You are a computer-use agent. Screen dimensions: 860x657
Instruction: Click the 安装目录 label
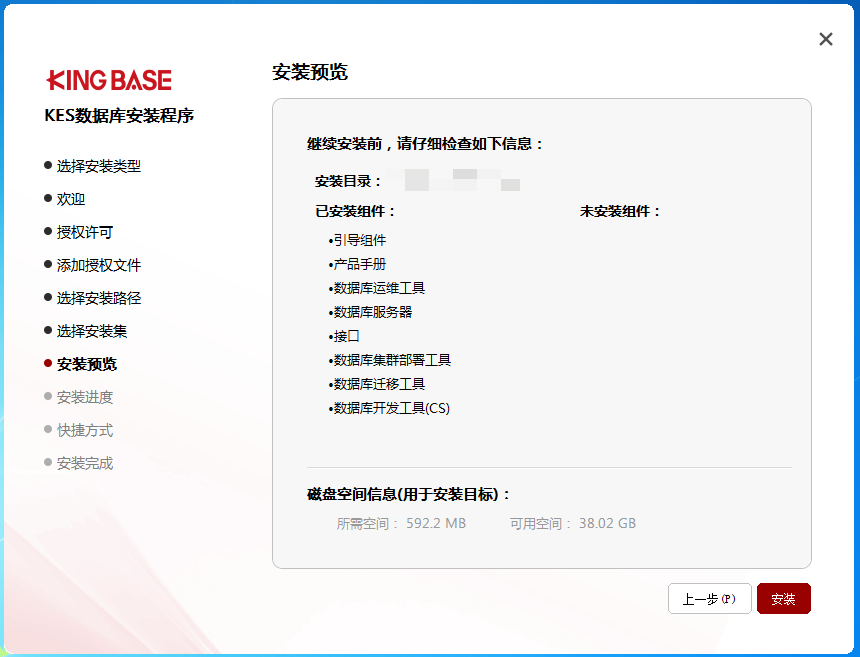(348, 181)
